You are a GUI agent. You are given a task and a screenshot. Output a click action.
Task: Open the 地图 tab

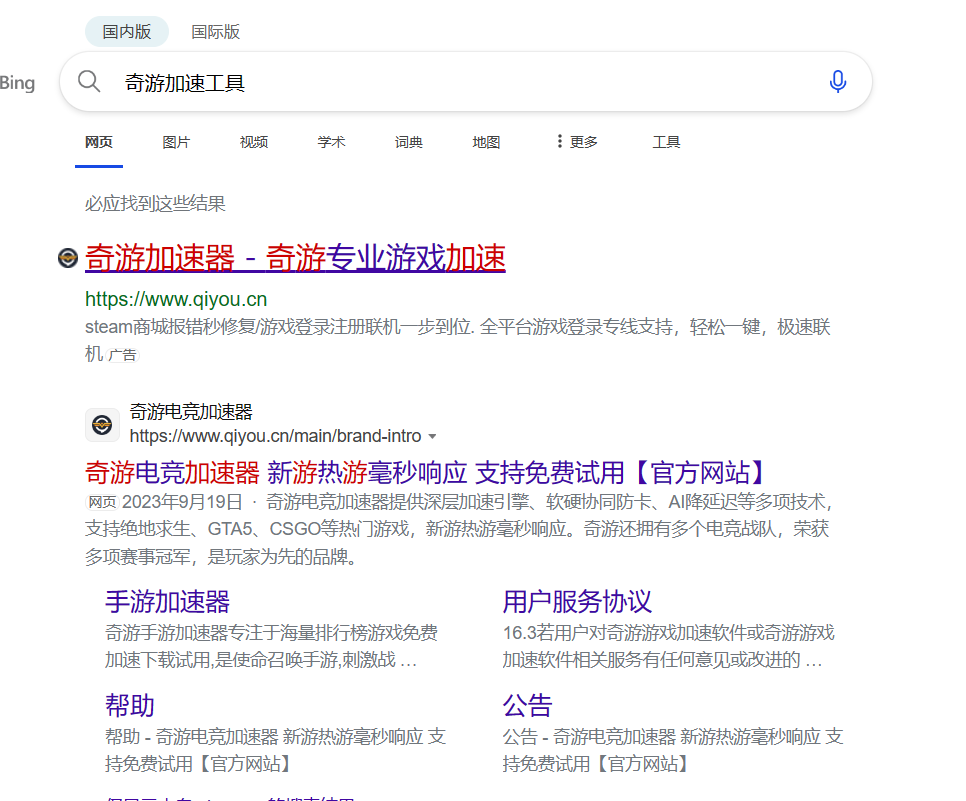[487, 142]
